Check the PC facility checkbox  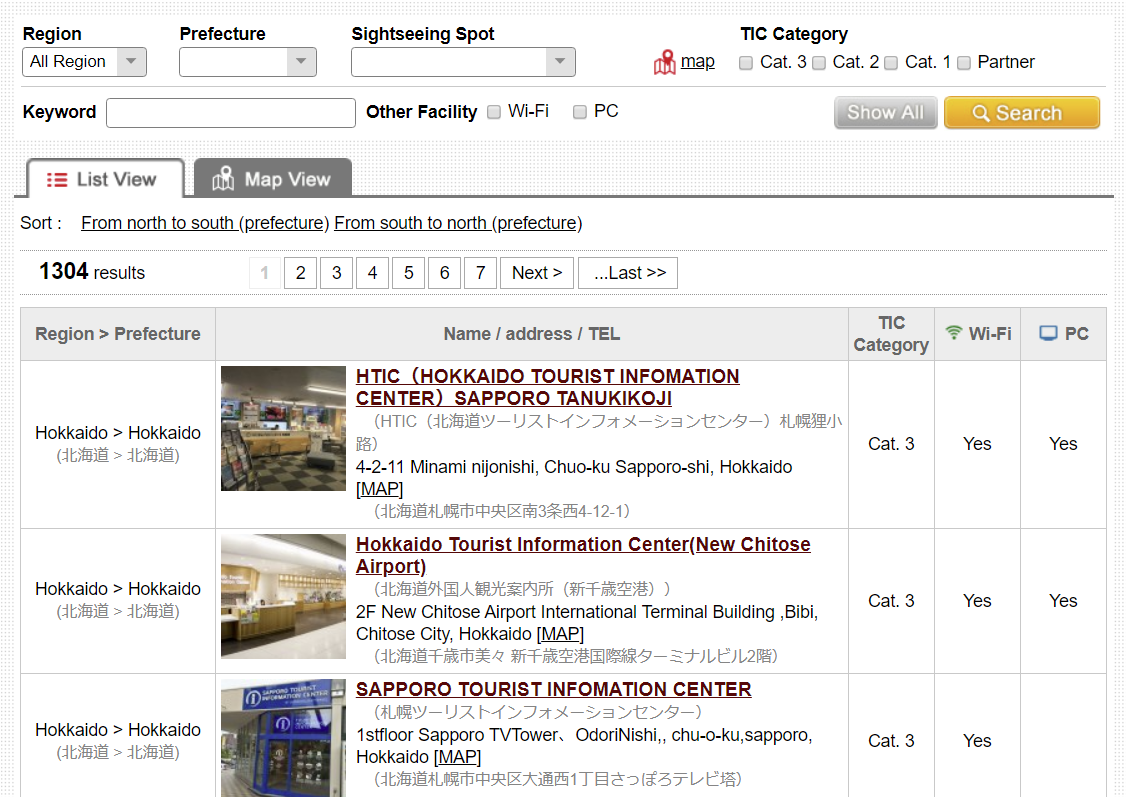580,112
